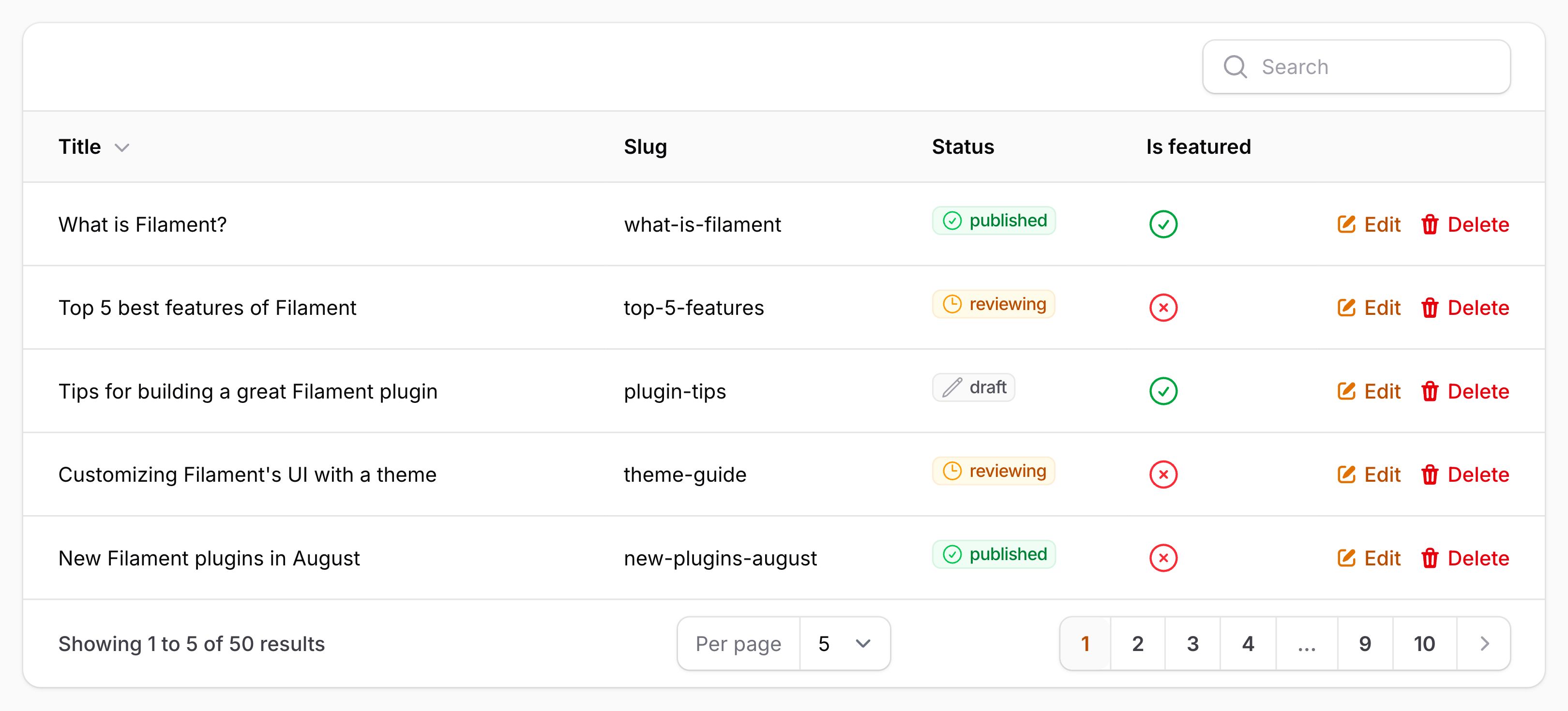
Task: Click the published badge on what-is-filament row
Action: click(994, 221)
